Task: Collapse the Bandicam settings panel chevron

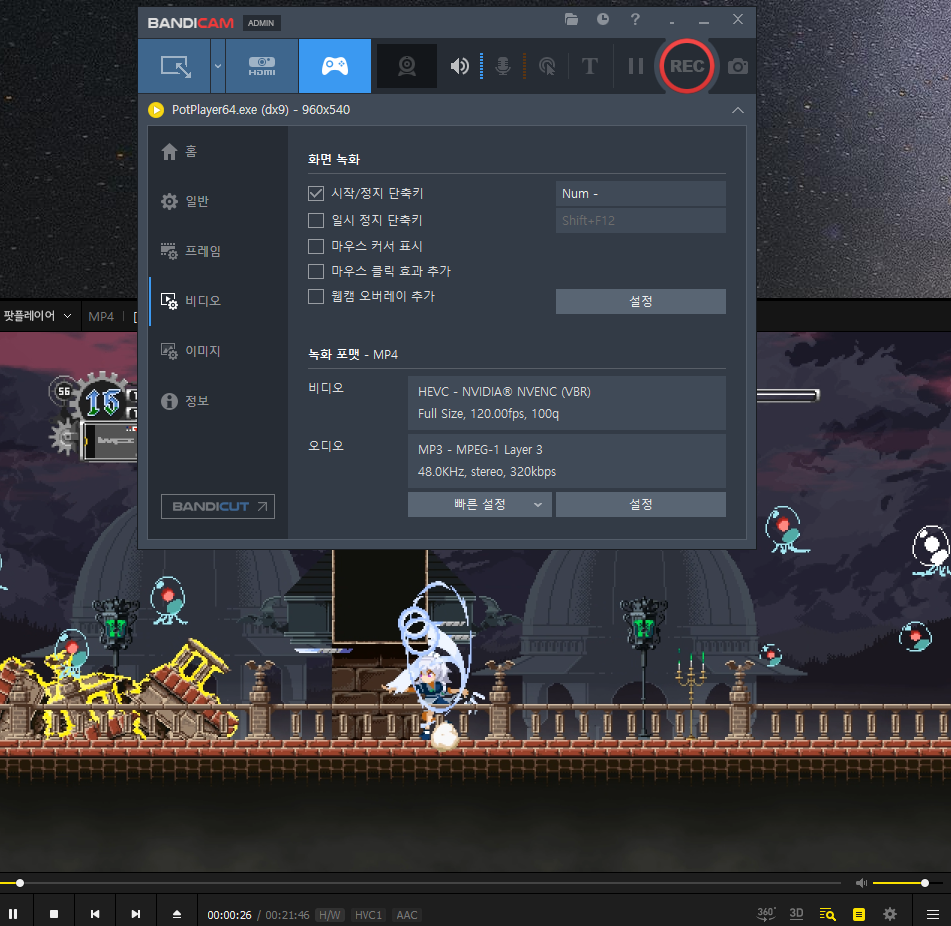Action: pos(738,110)
